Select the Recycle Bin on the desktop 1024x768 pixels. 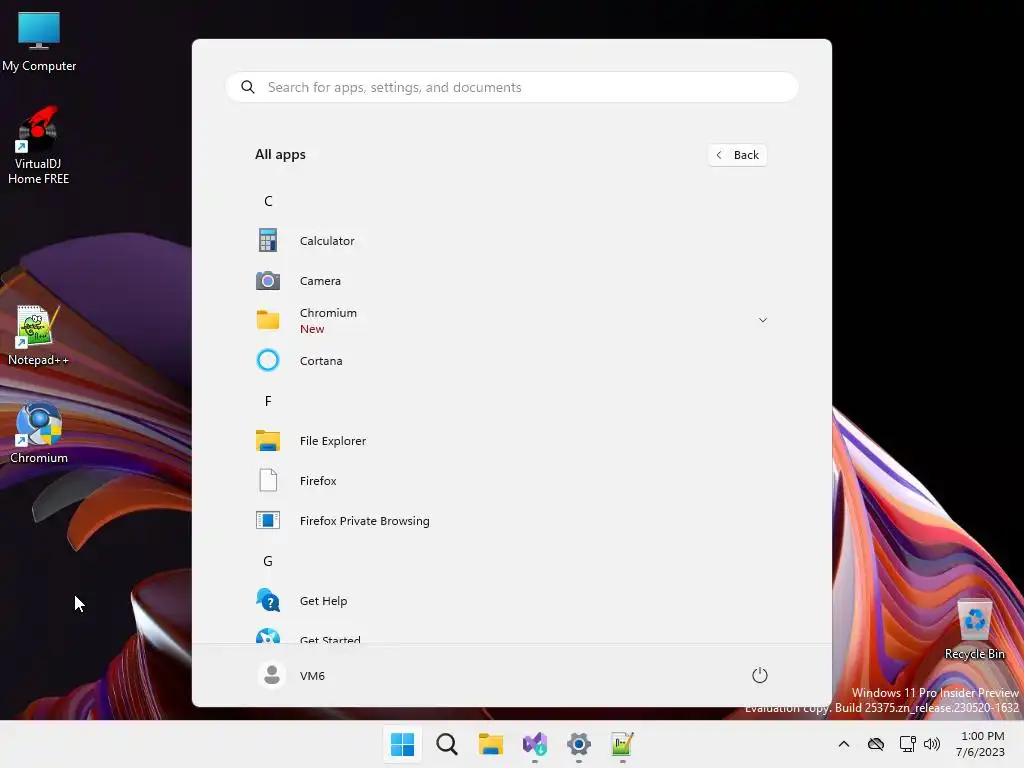[x=974, y=630]
